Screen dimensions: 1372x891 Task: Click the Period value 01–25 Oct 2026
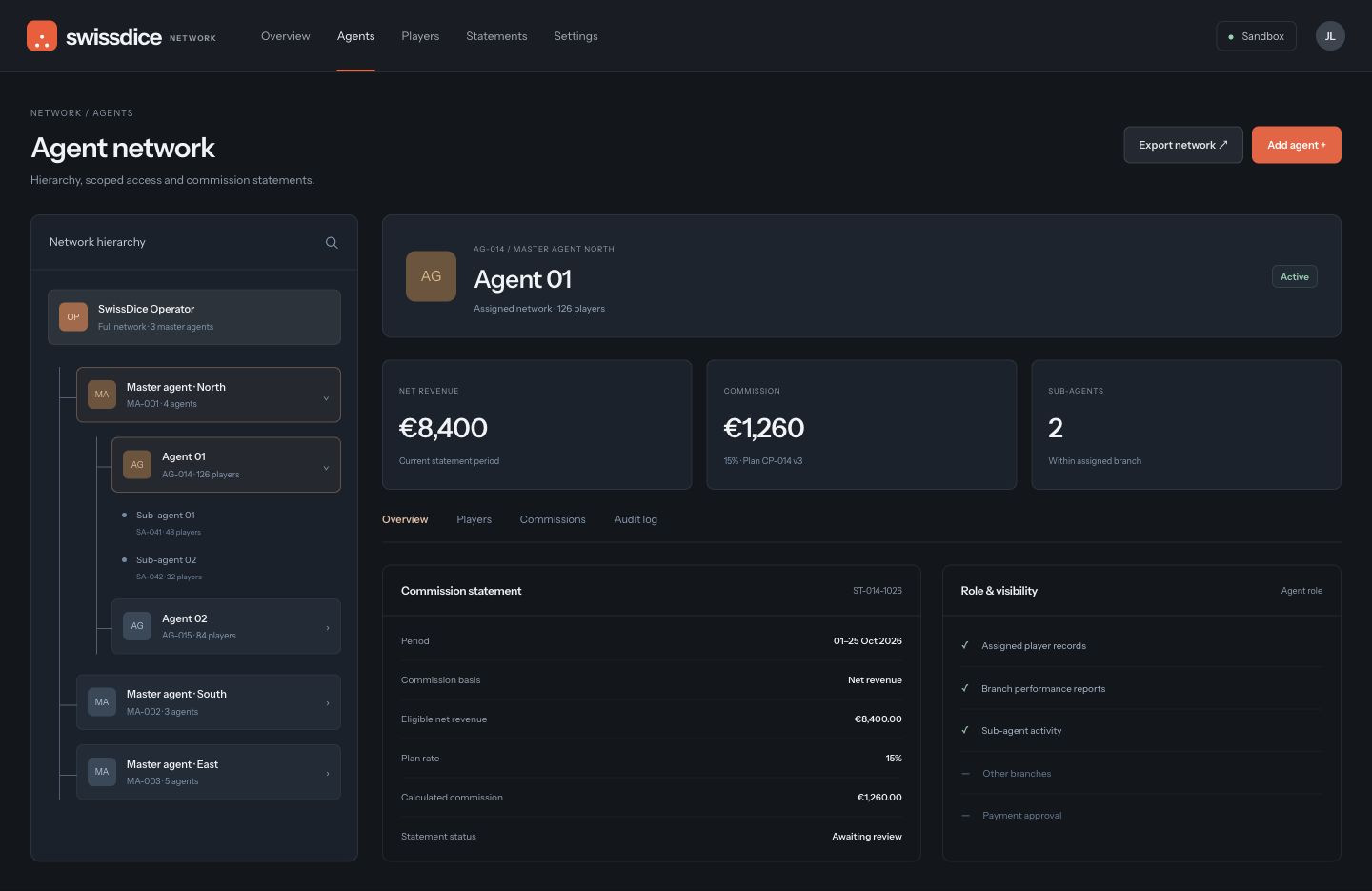(x=868, y=641)
